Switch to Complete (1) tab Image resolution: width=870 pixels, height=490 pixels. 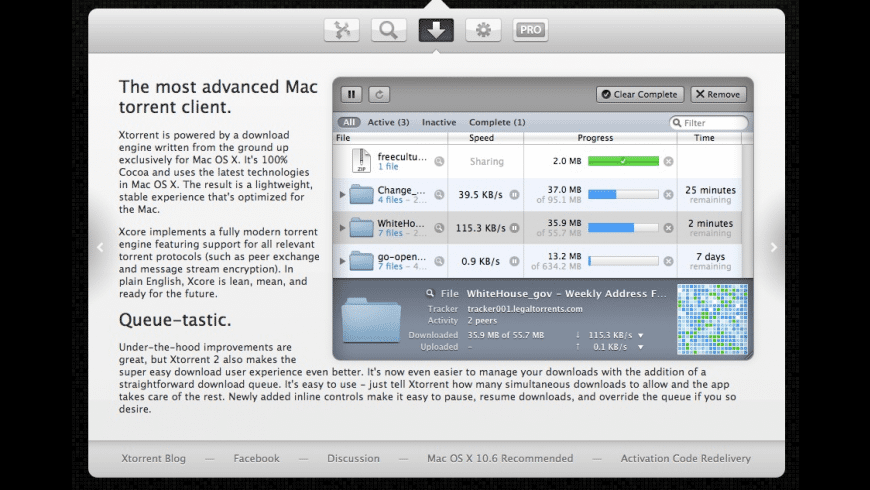(497, 122)
